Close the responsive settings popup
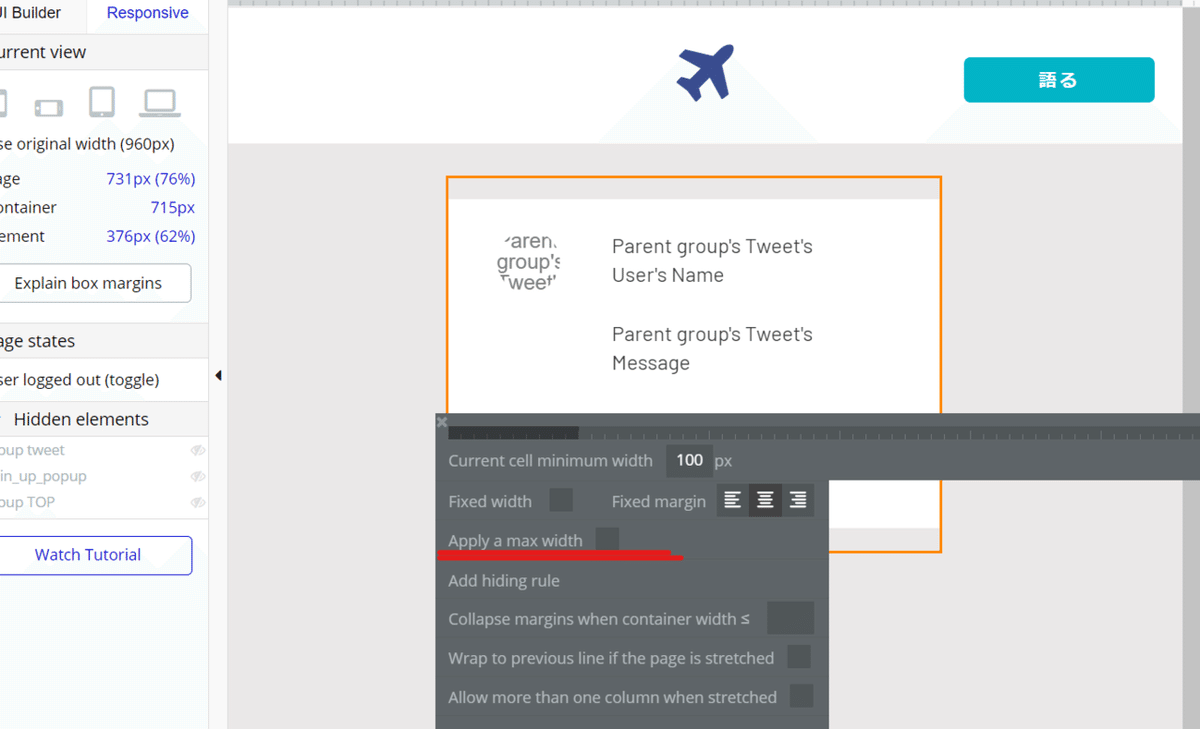The width and height of the screenshot is (1200, 729). 442,422
